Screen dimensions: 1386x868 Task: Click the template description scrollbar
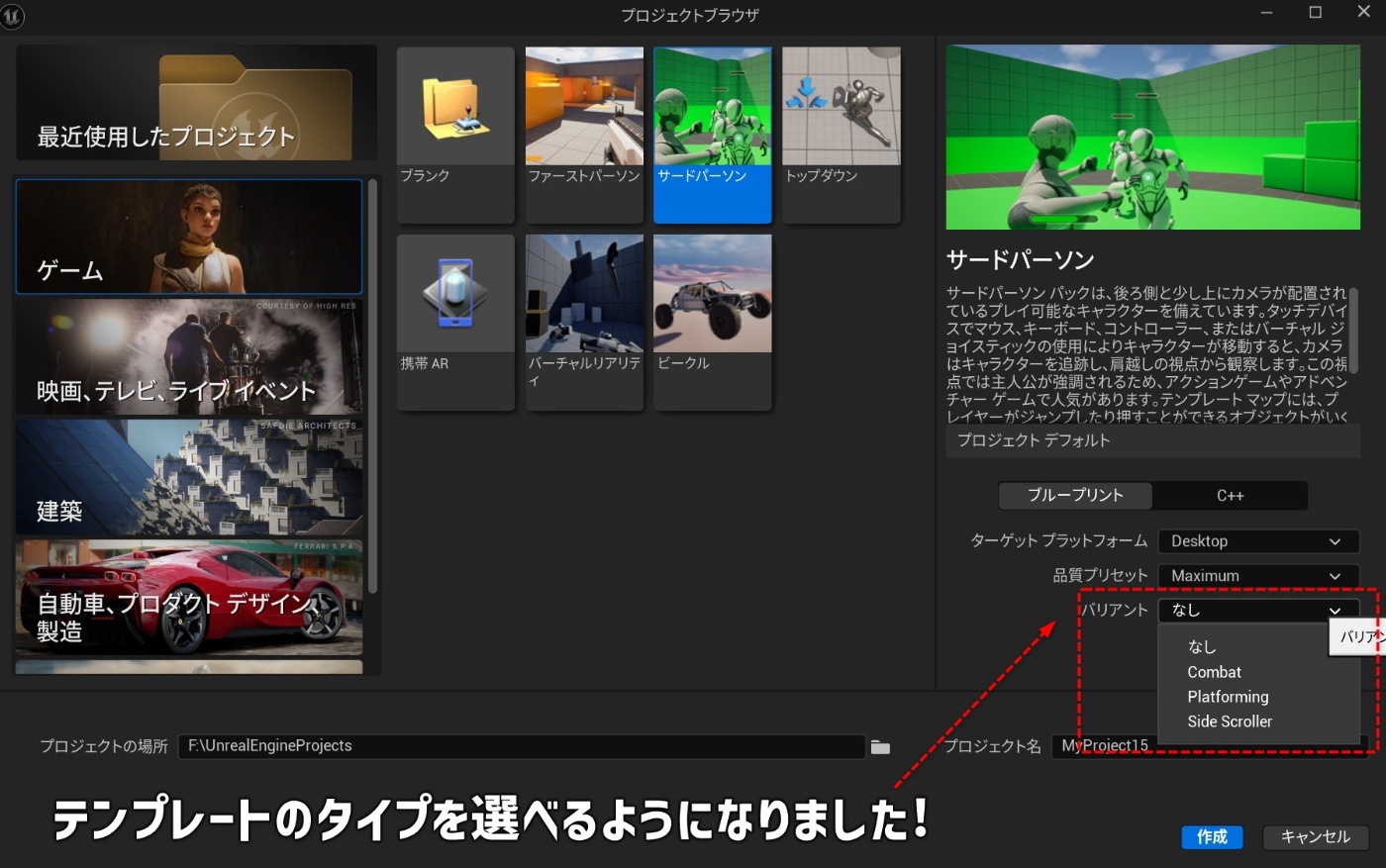pos(1353,331)
